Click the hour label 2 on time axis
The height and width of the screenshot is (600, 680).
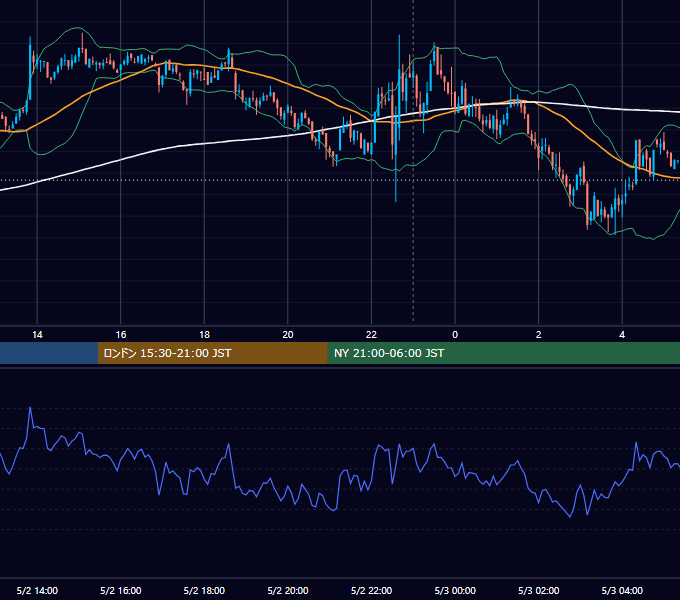[539, 335]
